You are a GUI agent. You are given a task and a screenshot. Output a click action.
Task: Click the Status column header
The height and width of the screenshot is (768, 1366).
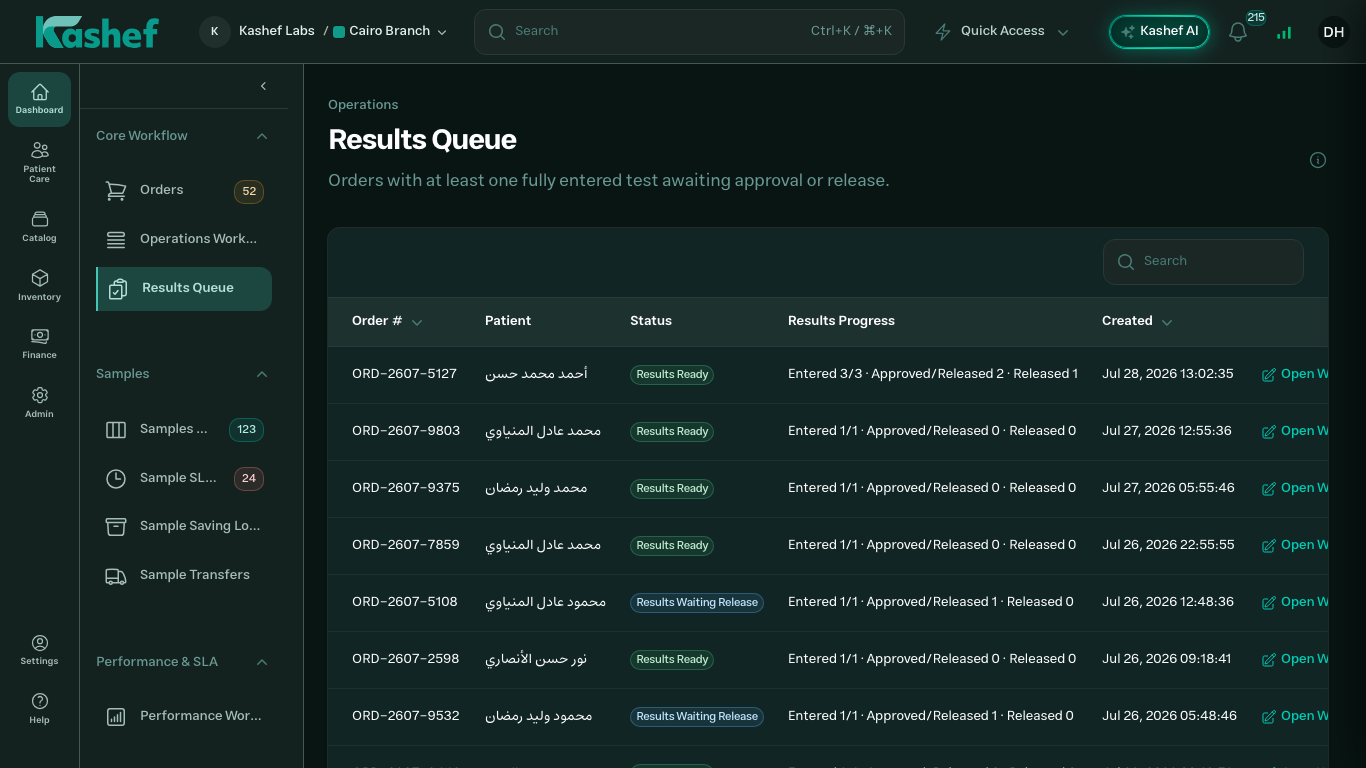tap(651, 321)
